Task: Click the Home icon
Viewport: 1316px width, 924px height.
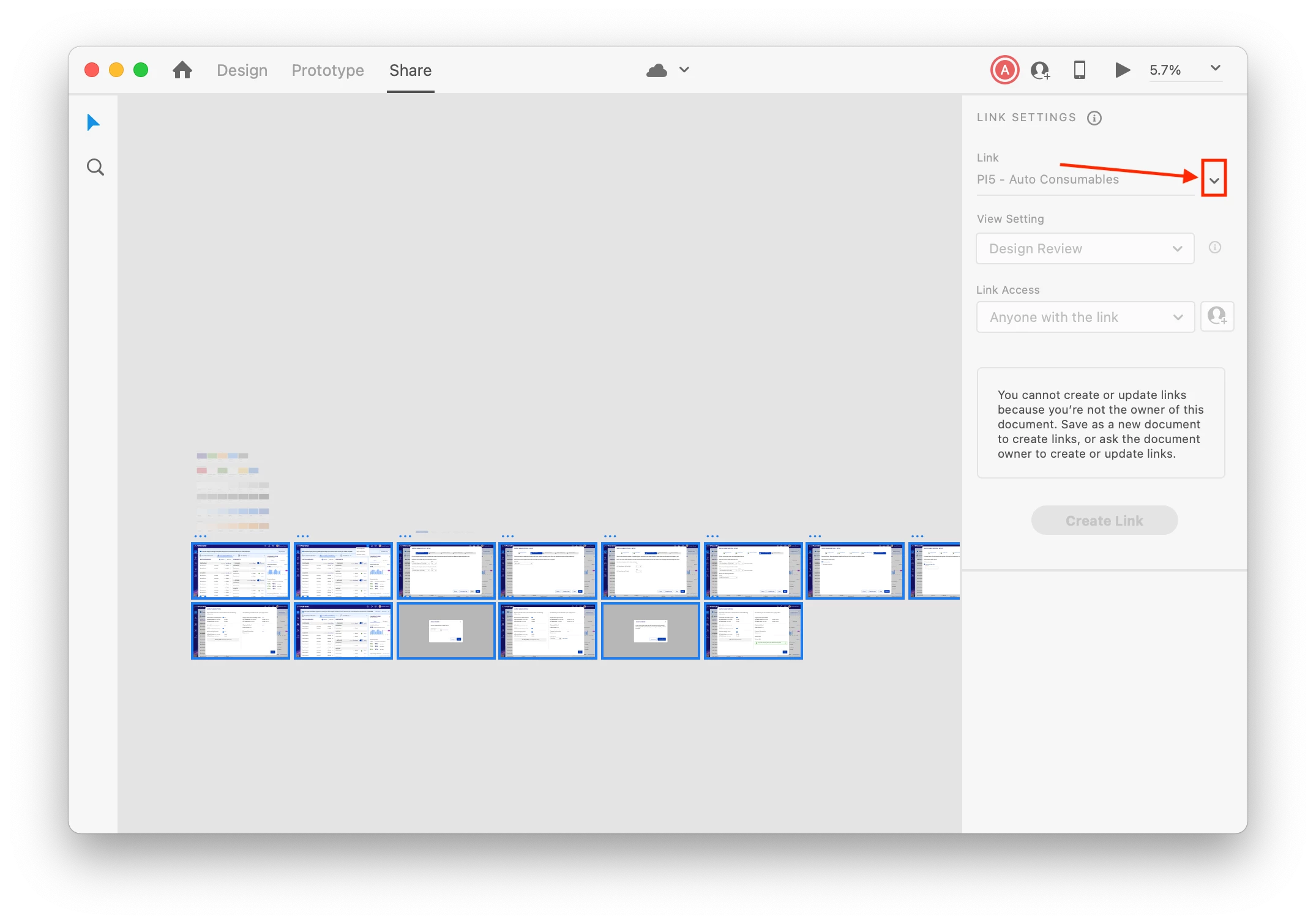Action: [x=182, y=70]
